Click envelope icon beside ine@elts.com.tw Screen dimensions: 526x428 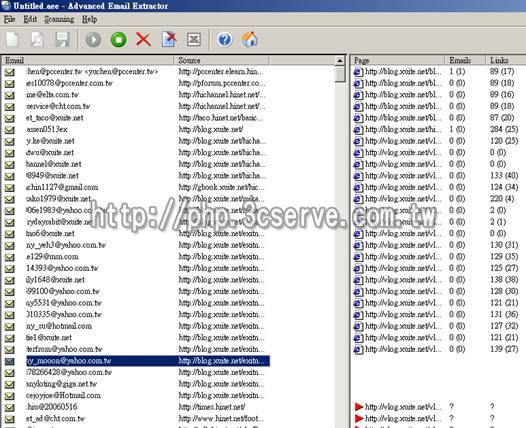tap(10, 95)
